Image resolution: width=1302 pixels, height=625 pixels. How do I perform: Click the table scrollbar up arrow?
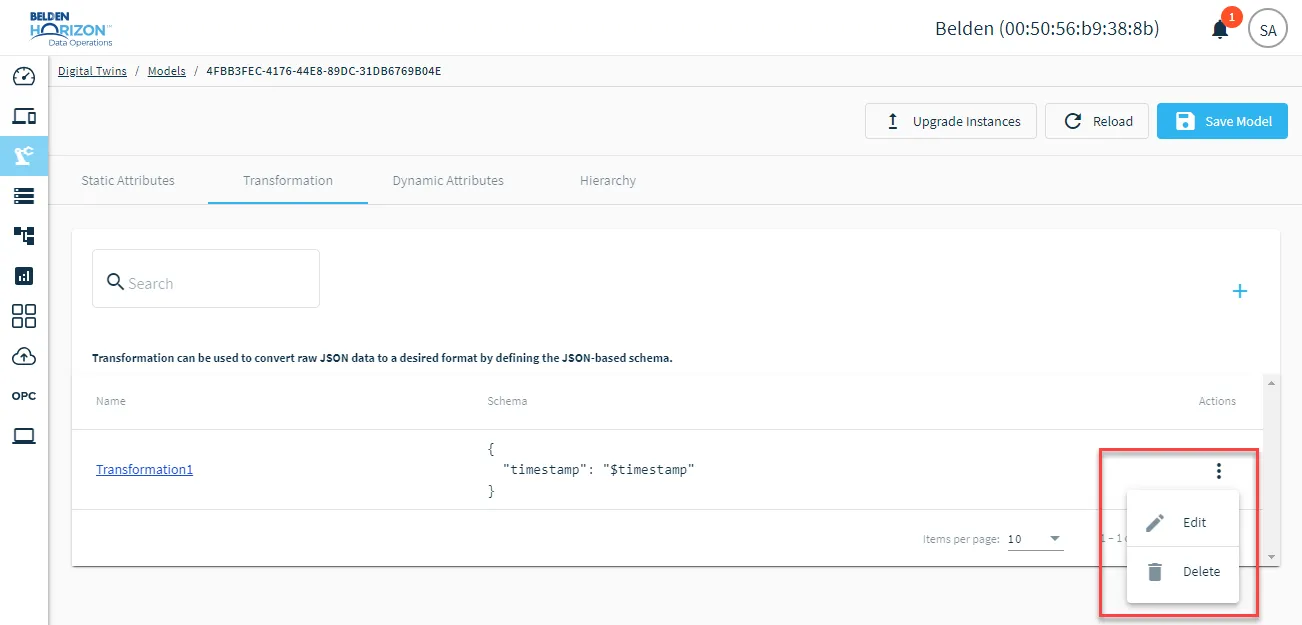(1271, 382)
